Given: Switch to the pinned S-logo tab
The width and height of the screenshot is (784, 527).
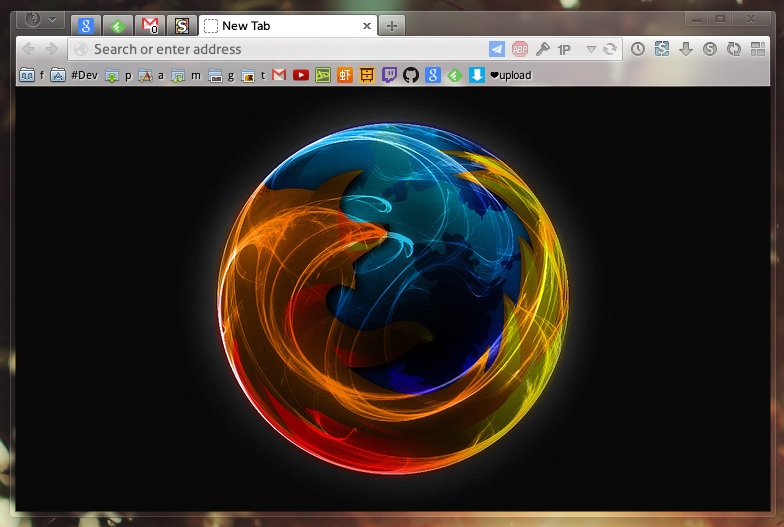Looking at the screenshot, I should click(x=182, y=26).
